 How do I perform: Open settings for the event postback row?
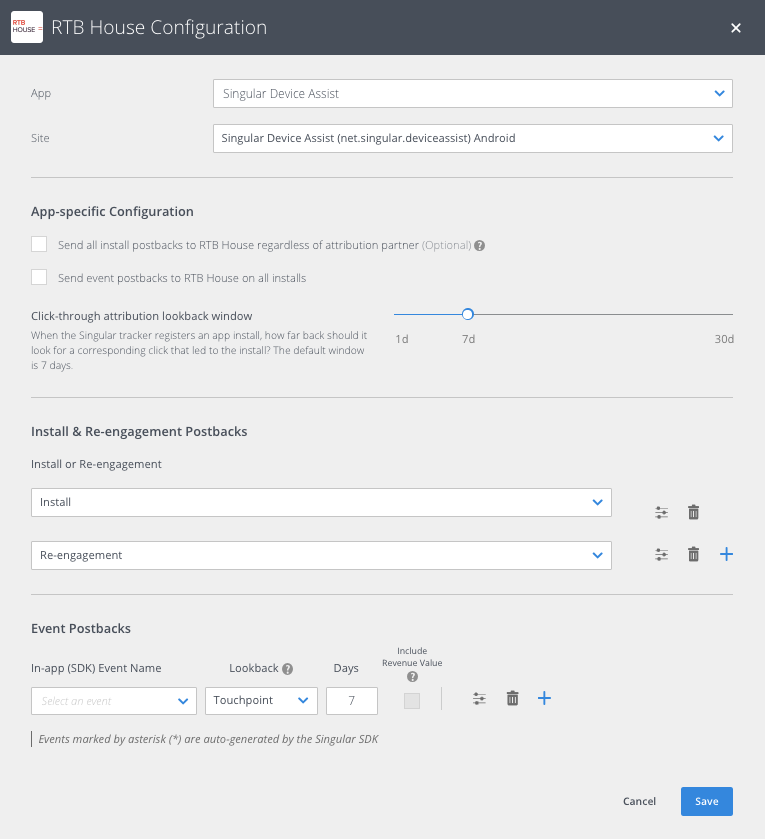click(x=479, y=698)
